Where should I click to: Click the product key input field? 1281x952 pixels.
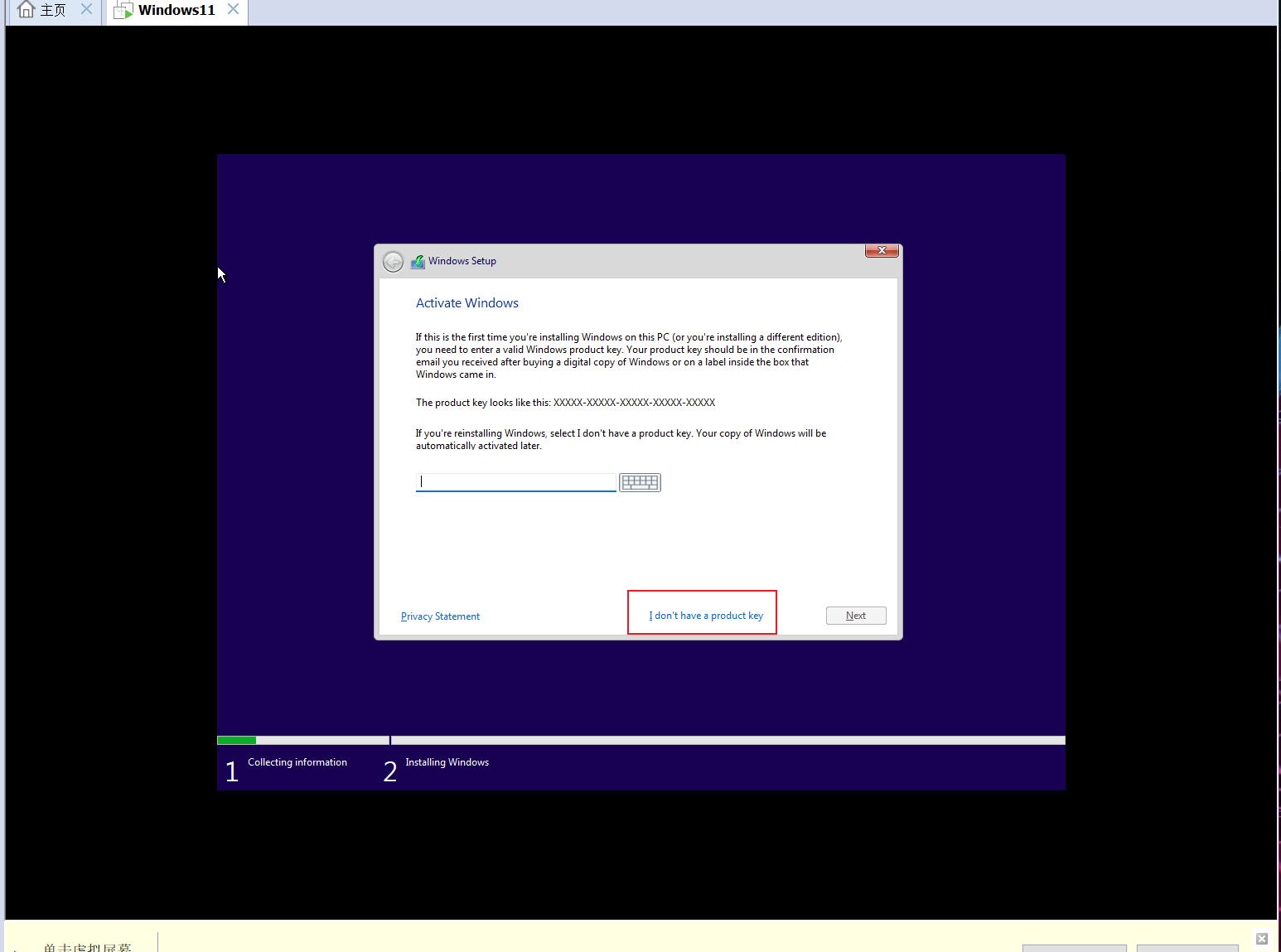(x=516, y=482)
